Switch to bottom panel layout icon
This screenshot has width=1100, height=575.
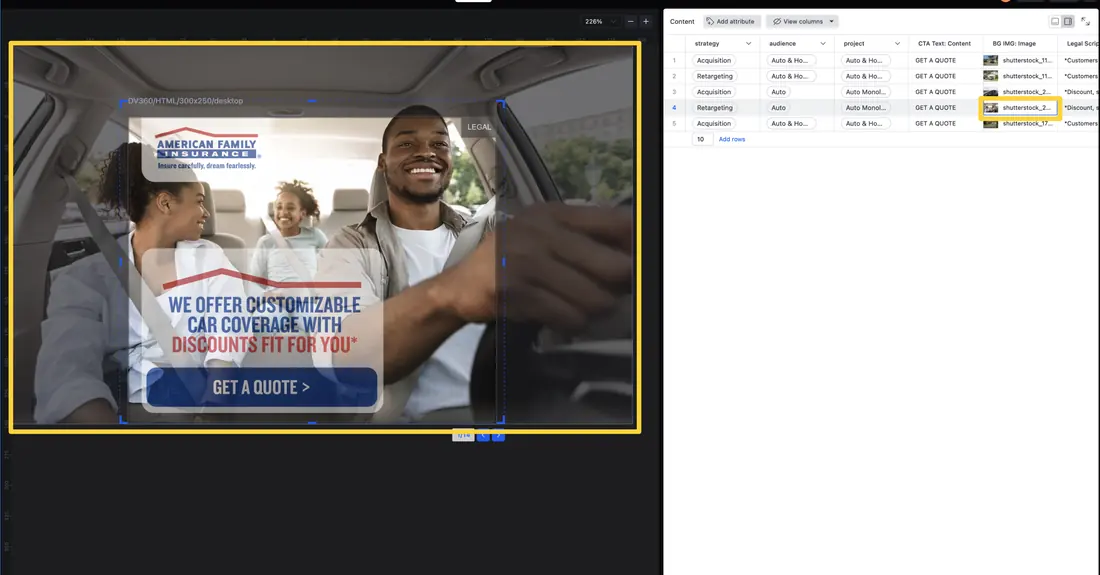click(x=1055, y=22)
